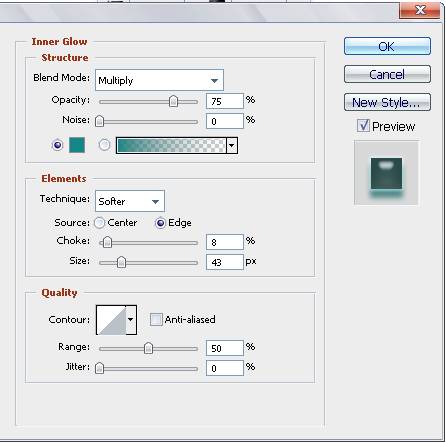Click the Jitter slider handle
Viewport: 446px width, 443px height.
pyautogui.click(x=99, y=368)
